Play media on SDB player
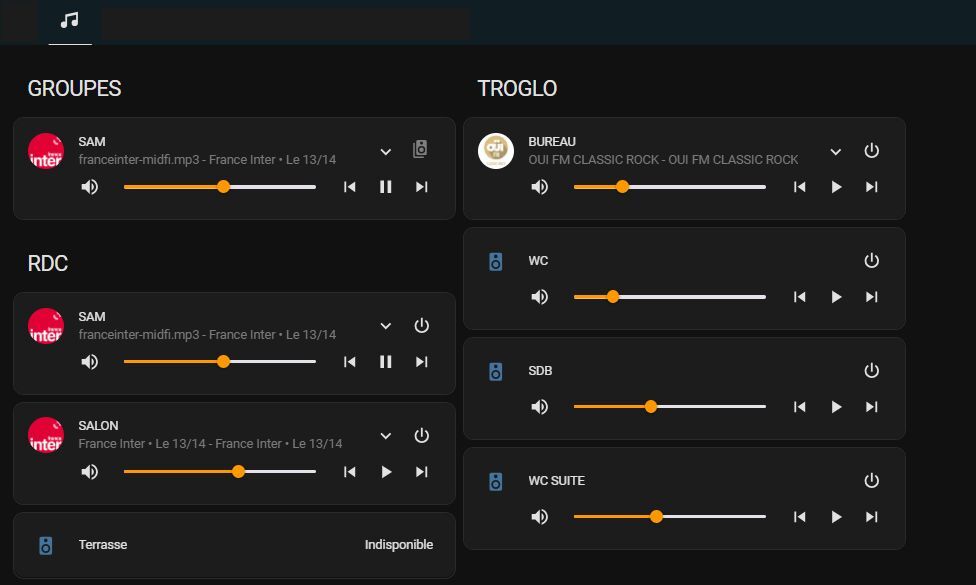This screenshot has height=585, width=976. click(x=836, y=407)
